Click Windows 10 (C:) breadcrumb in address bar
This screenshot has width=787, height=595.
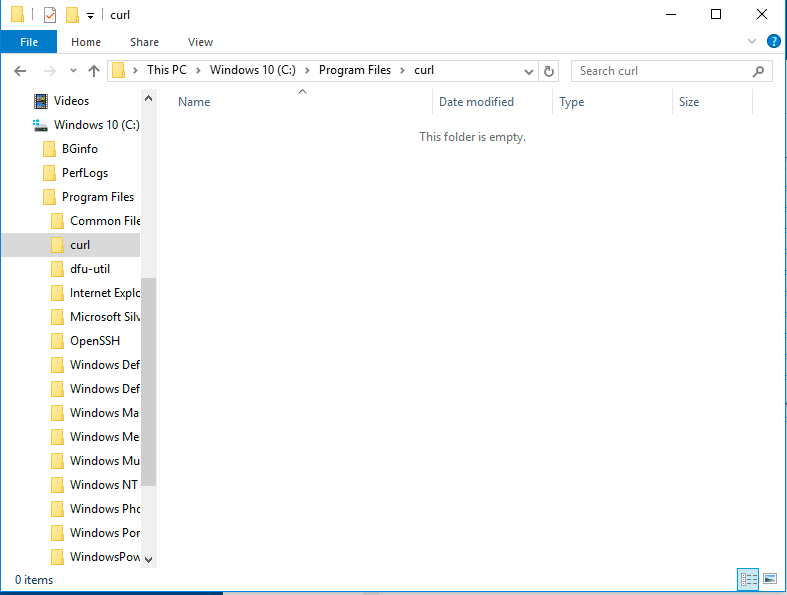252,70
